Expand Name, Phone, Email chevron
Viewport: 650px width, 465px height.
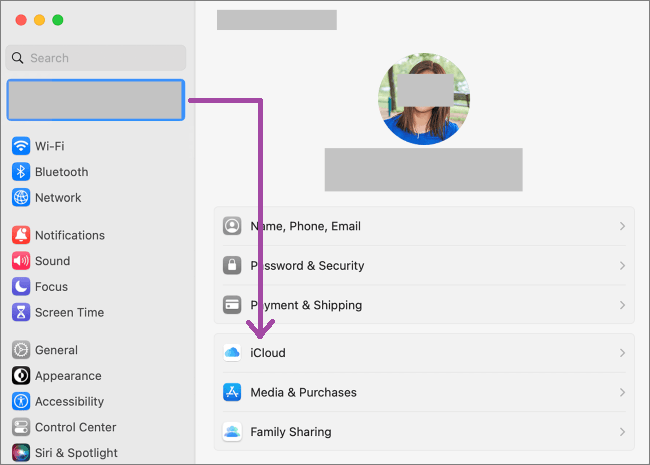[622, 226]
